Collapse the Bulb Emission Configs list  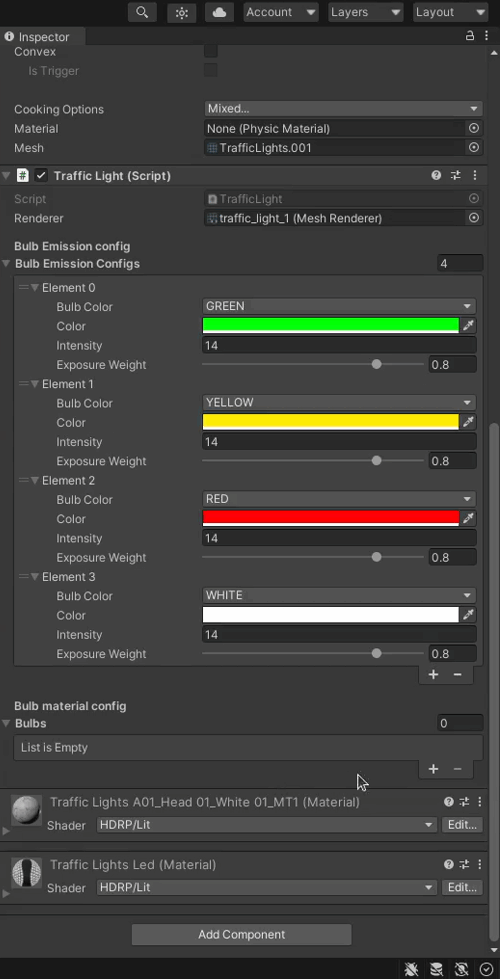[x=6, y=263]
